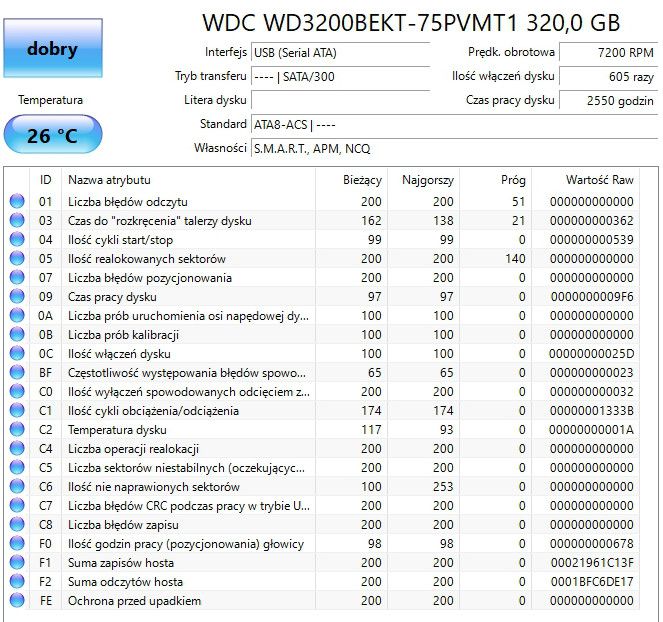Click the Tryb transferu field with SATA/300
Viewport: 663px width, 622px height.
pos(340,77)
